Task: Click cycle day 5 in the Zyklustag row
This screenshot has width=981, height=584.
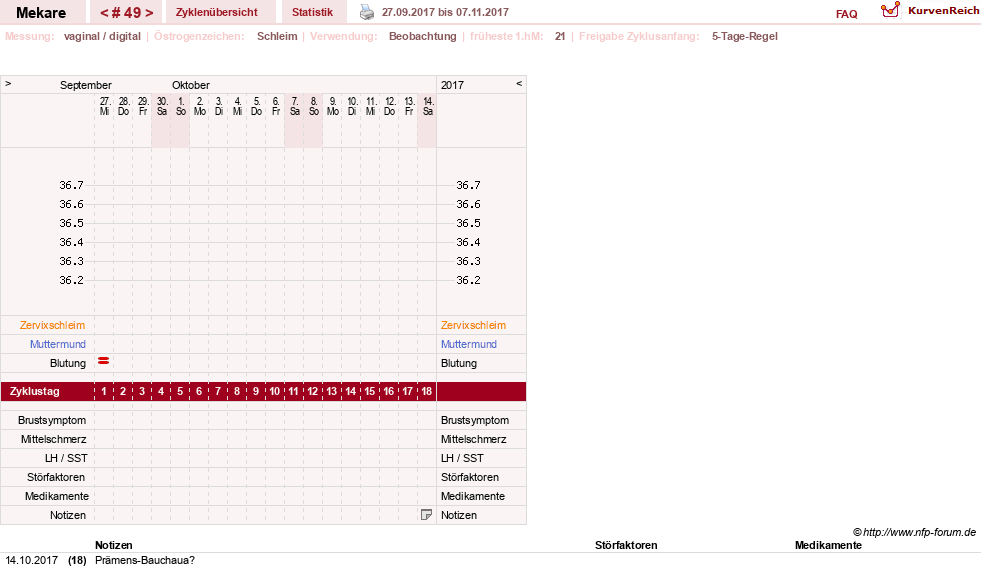Action: click(180, 391)
